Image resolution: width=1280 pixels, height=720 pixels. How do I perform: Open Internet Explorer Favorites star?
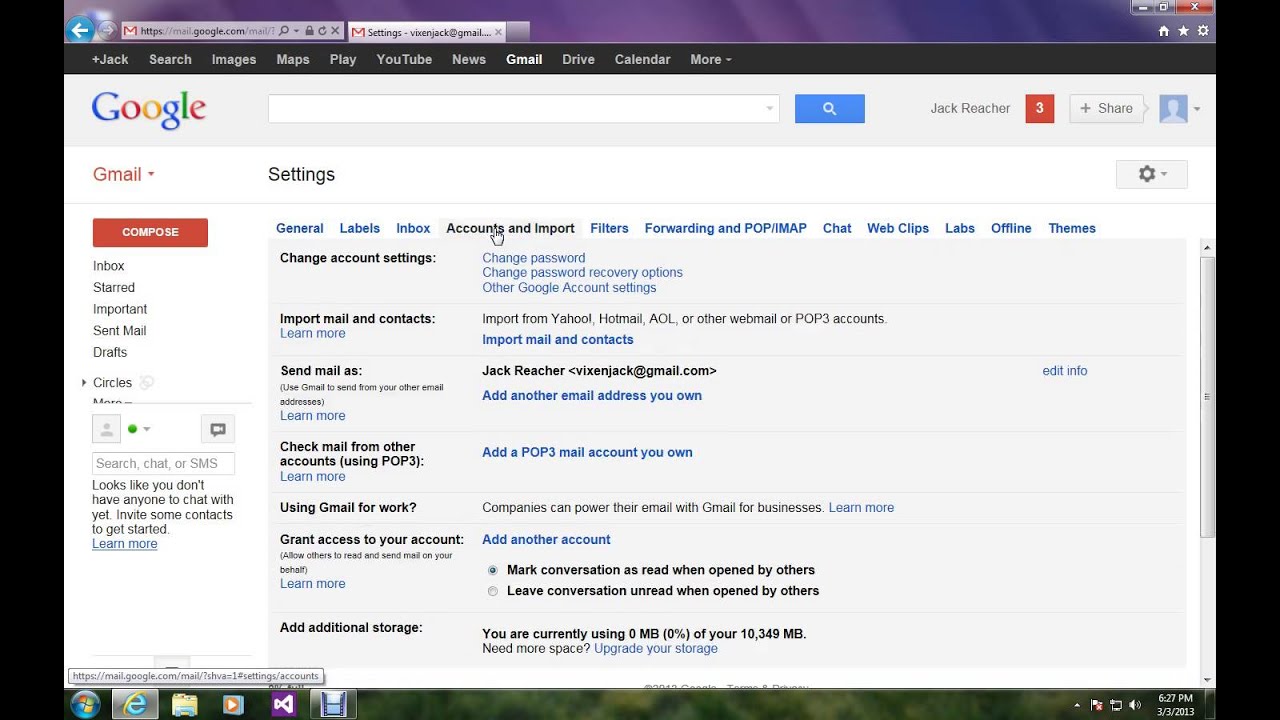(1183, 31)
